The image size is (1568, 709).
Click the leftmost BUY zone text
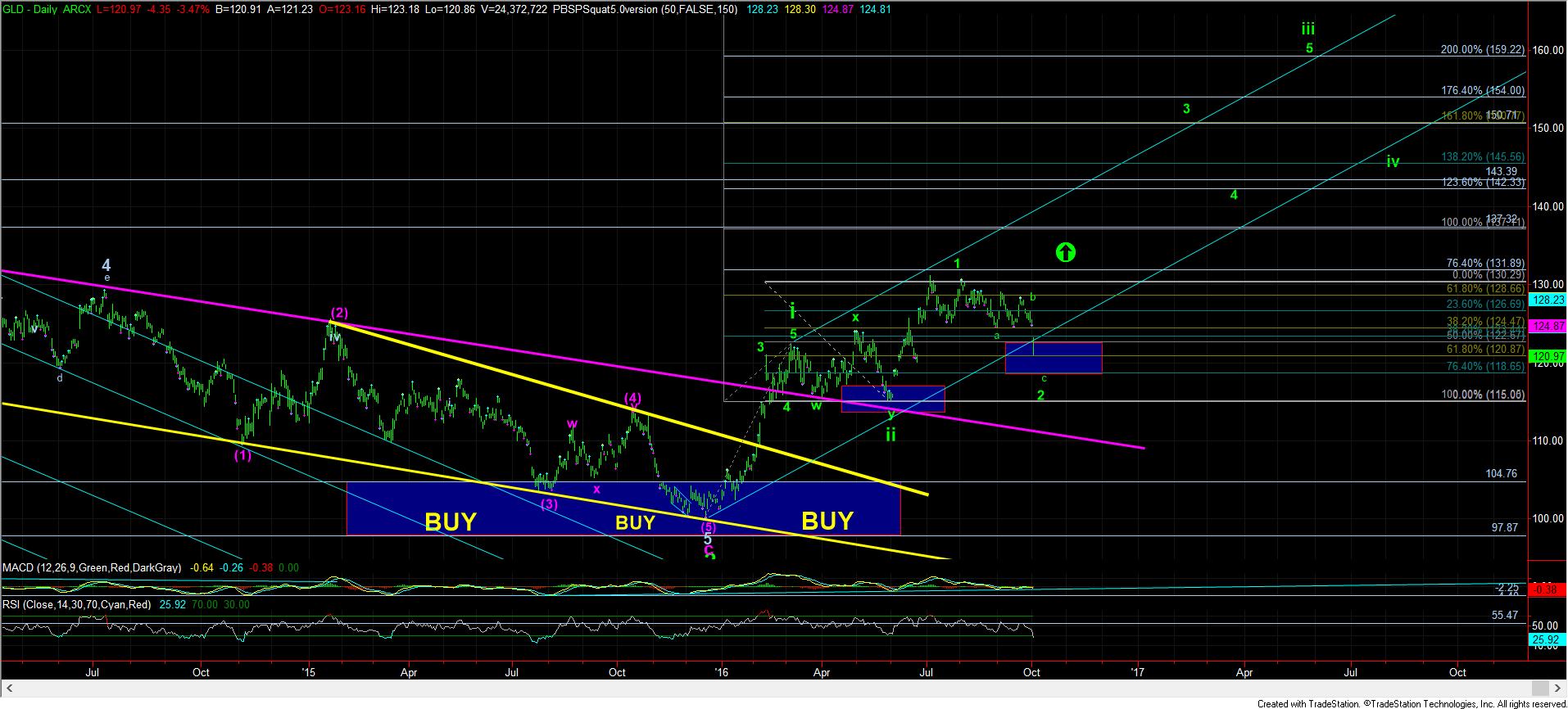(450, 522)
